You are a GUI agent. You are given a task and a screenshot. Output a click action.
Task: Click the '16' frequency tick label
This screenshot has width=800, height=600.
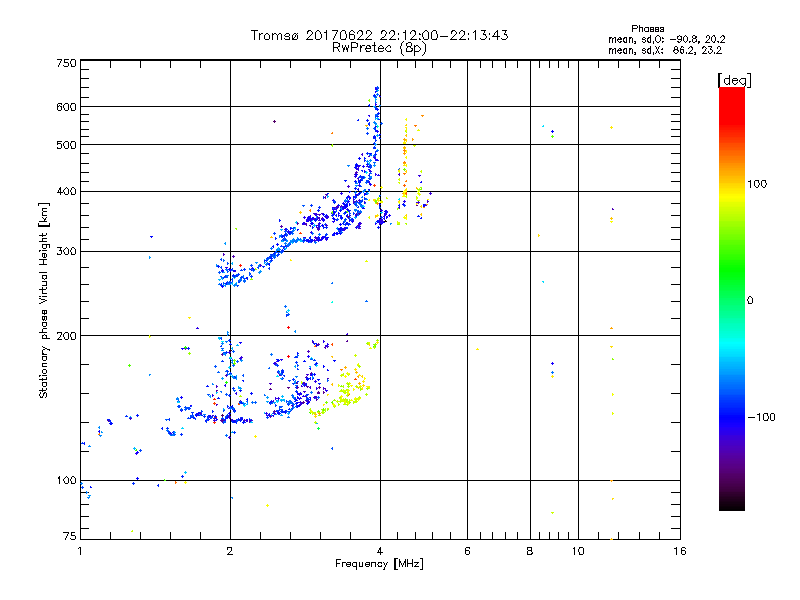(680, 551)
